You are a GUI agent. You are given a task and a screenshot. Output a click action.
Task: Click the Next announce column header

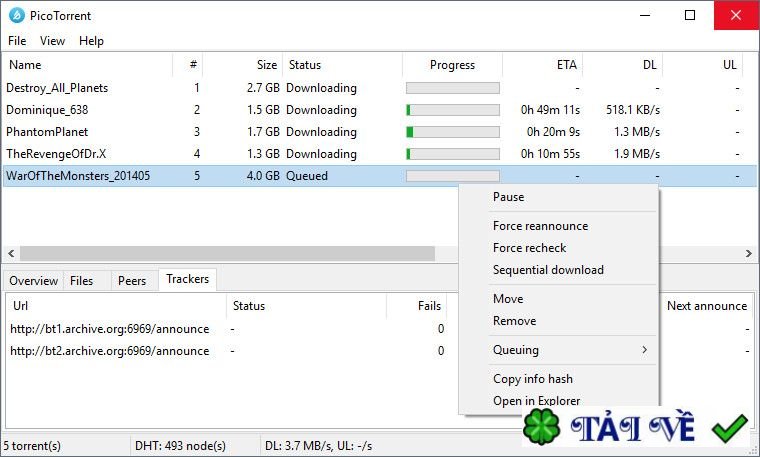click(x=707, y=306)
